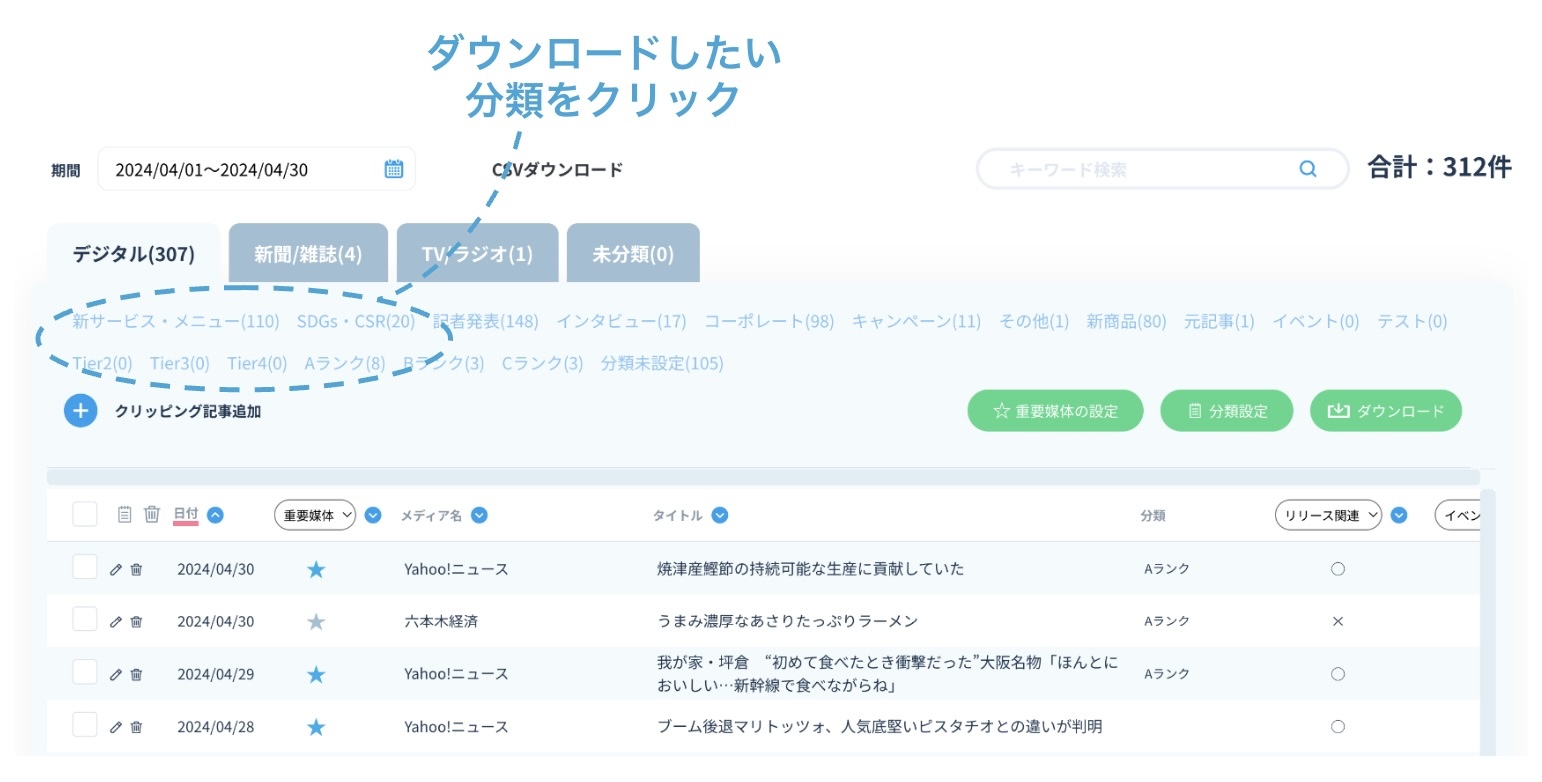This screenshot has width=1542, height=782.
Task: Expand the メディア名 sort arrow
Action: tap(479, 516)
